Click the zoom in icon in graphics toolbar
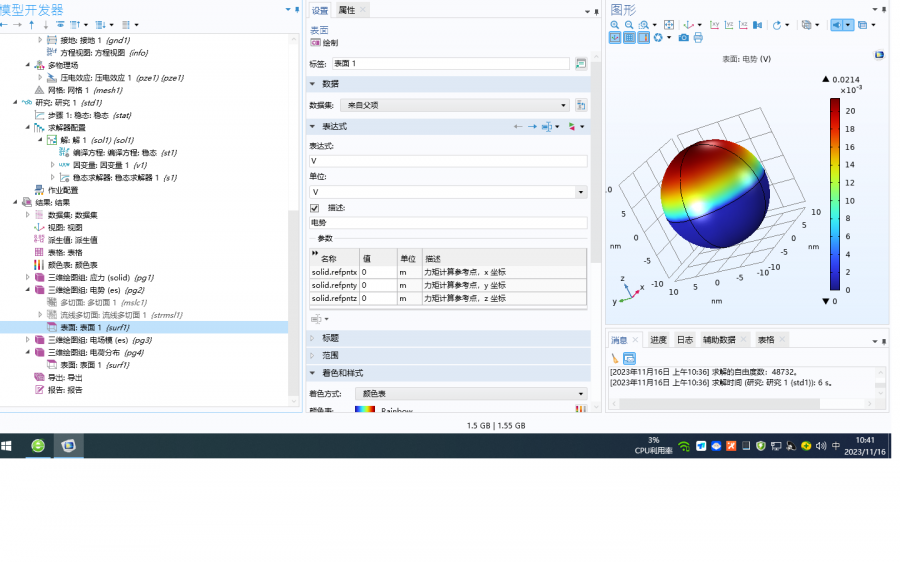Viewport: 900px width, 562px height. click(x=615, y=25)
